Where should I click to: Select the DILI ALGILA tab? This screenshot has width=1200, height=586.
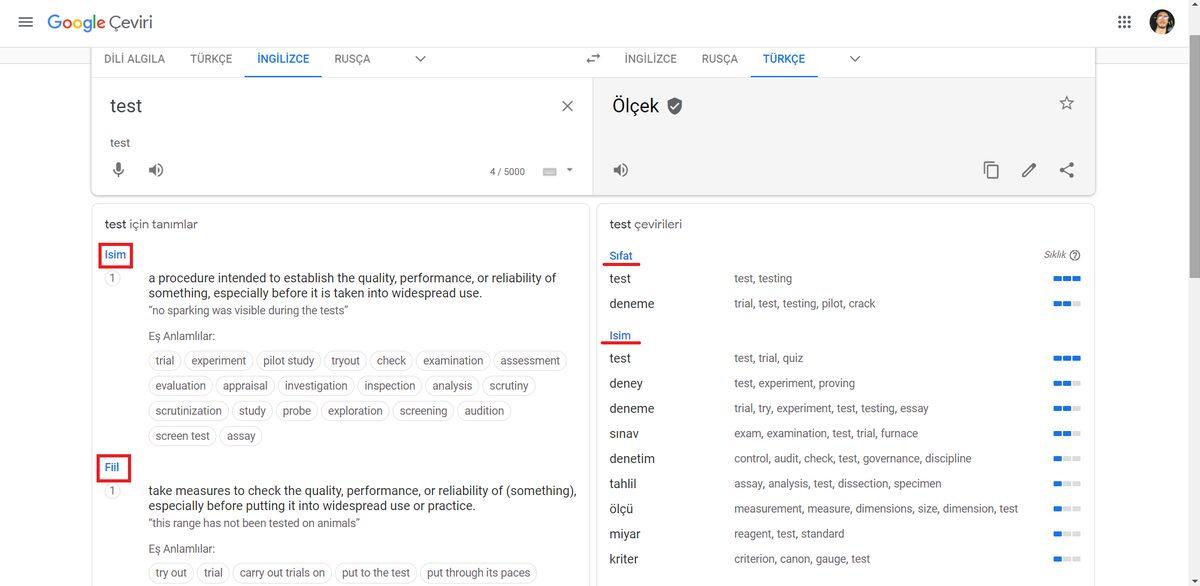tap(133, 58)
